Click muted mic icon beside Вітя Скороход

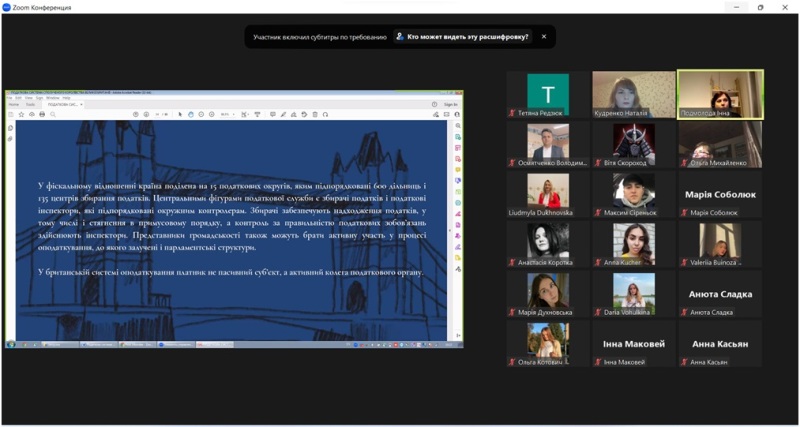[x=597, y=163]
